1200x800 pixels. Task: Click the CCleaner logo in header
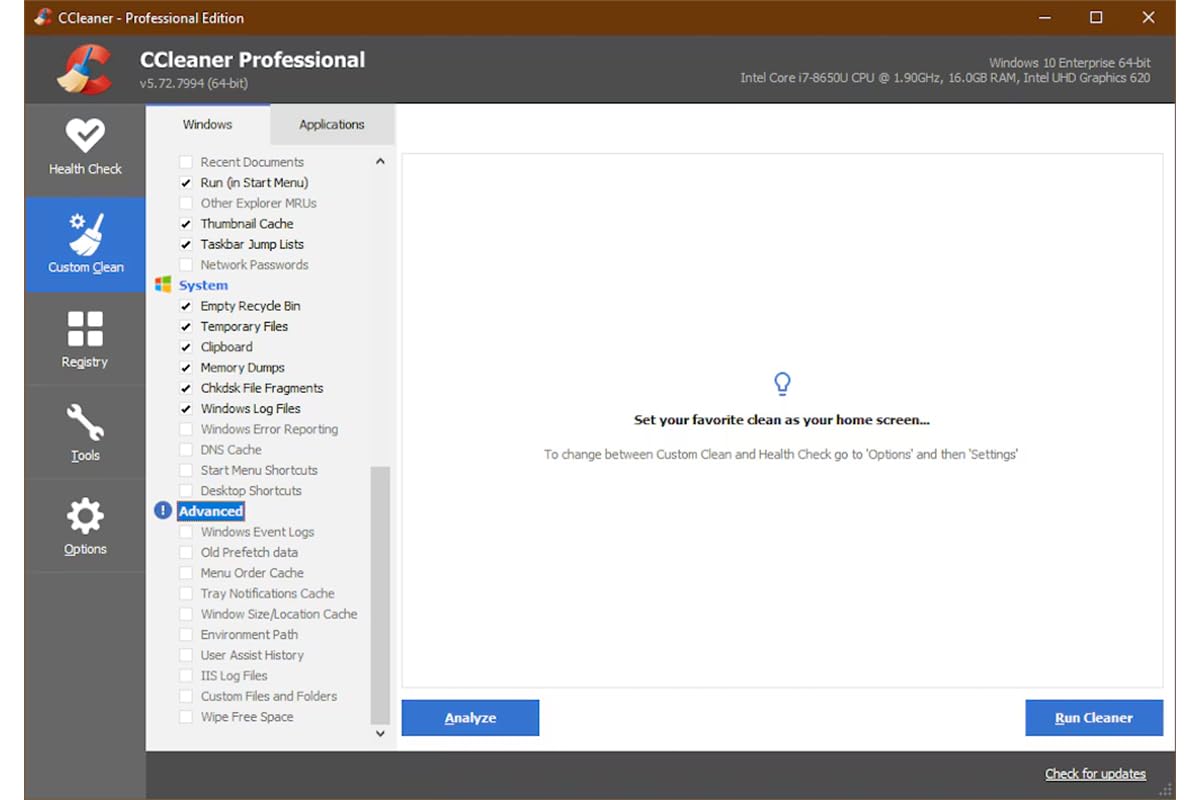coord(85,69)
